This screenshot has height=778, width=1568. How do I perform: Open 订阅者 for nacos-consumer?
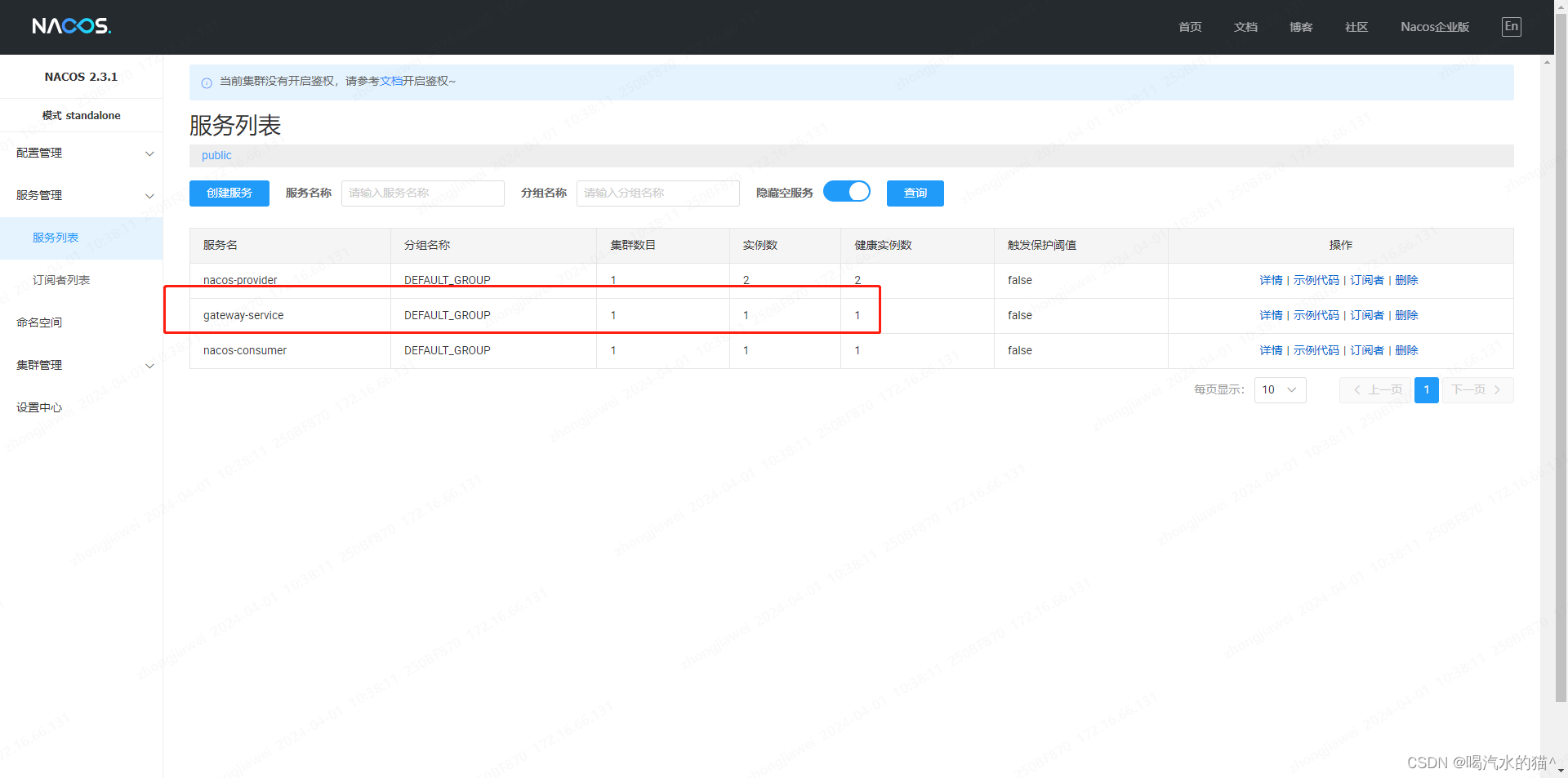point(1367,350)
